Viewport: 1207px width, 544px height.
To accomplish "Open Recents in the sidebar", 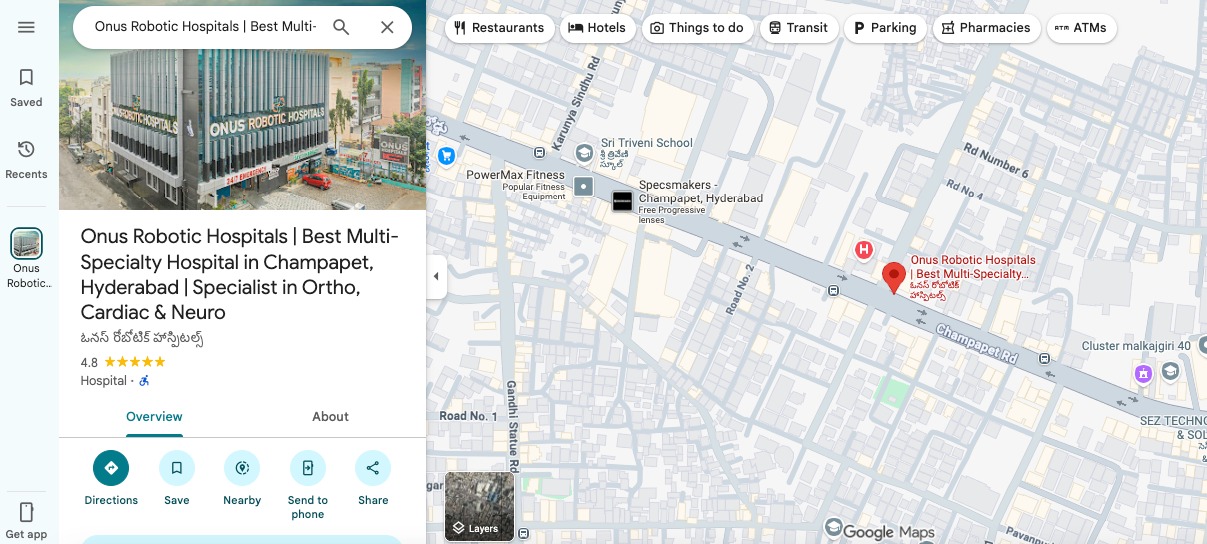I will pyautogui.click(x=26, y=159).
